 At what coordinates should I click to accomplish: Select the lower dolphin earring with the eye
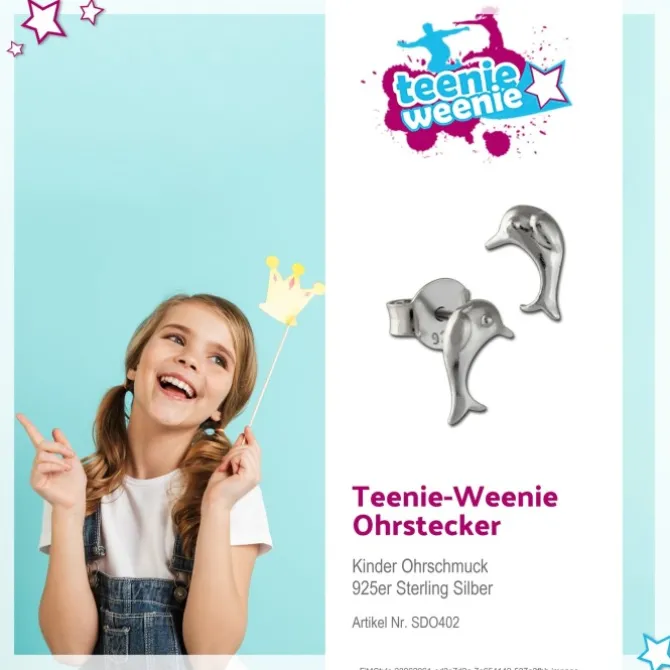474,361
